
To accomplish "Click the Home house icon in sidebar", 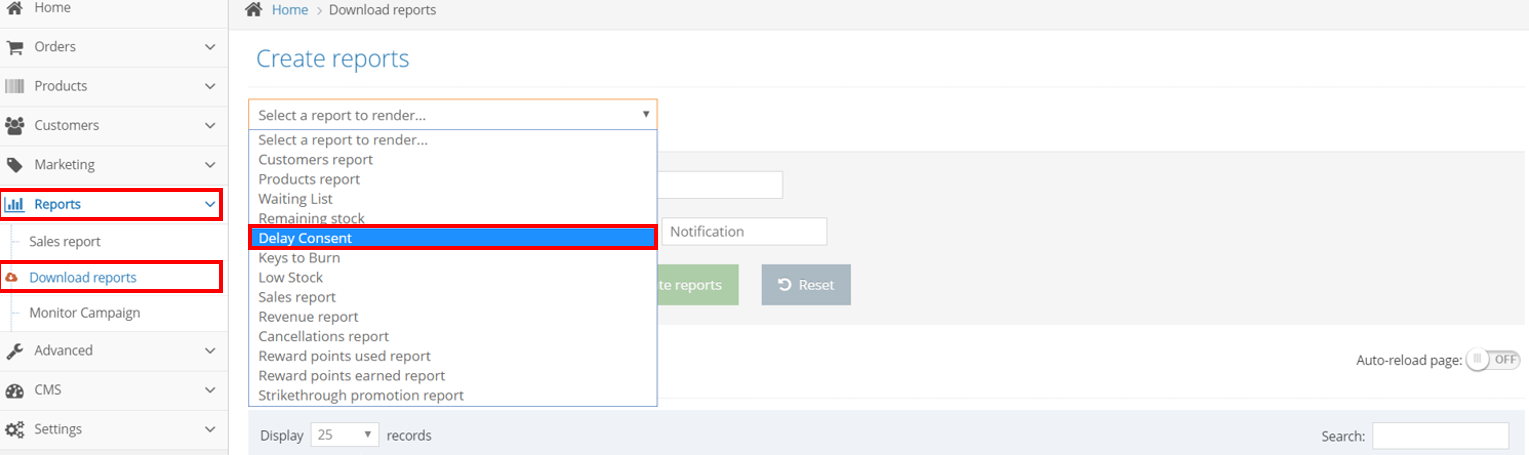I will coord(14,8).
